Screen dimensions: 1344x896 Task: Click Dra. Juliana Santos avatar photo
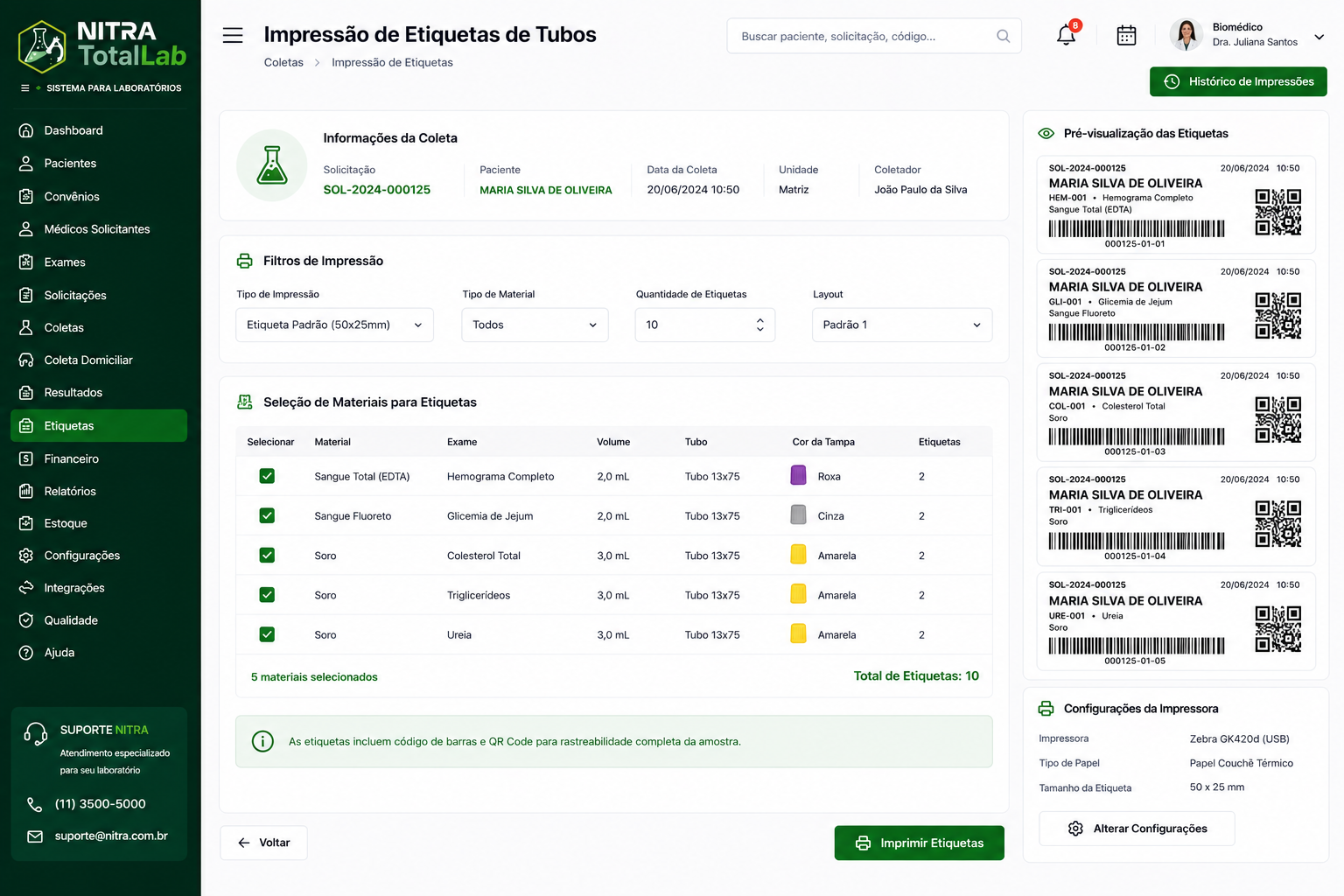click(1186, 35)
